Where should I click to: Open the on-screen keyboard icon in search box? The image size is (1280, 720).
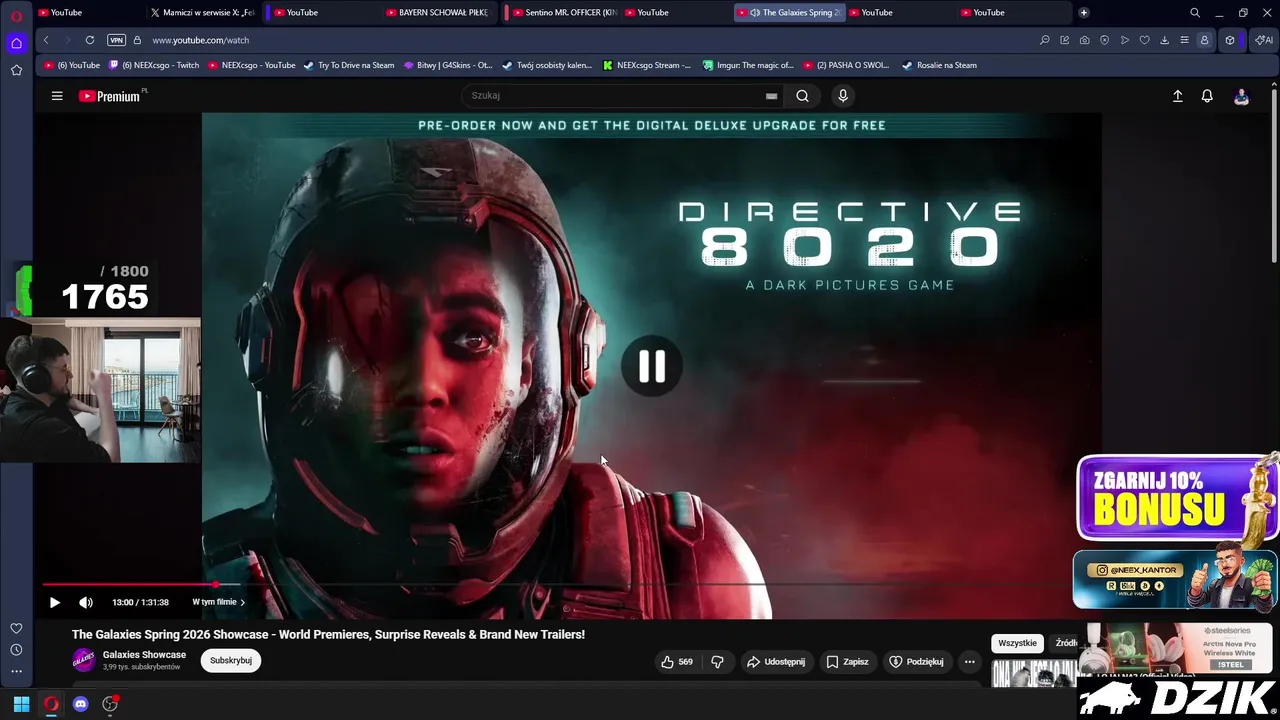[771, 96]
